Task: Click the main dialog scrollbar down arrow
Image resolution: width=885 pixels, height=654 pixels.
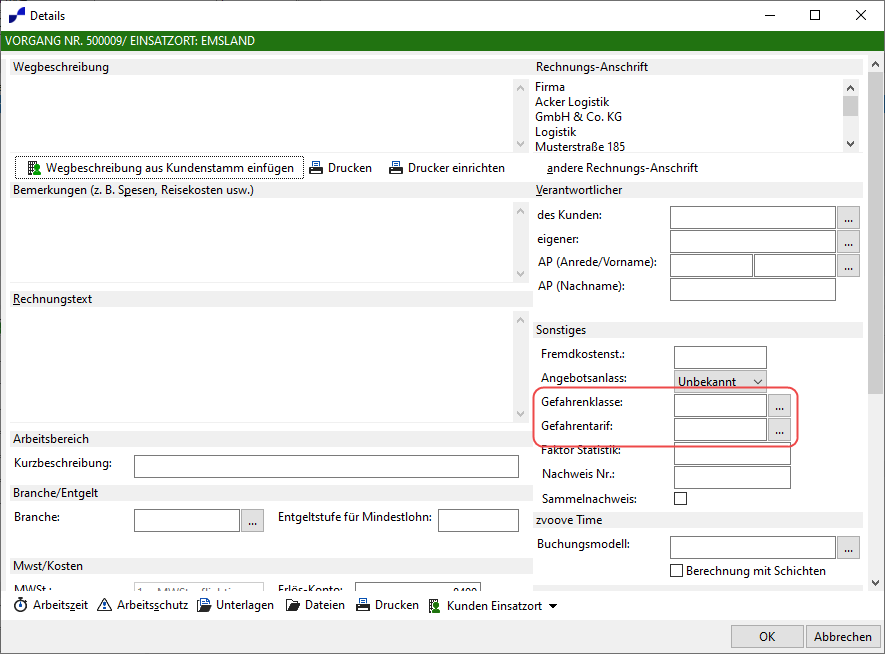Action: [875, 583]
